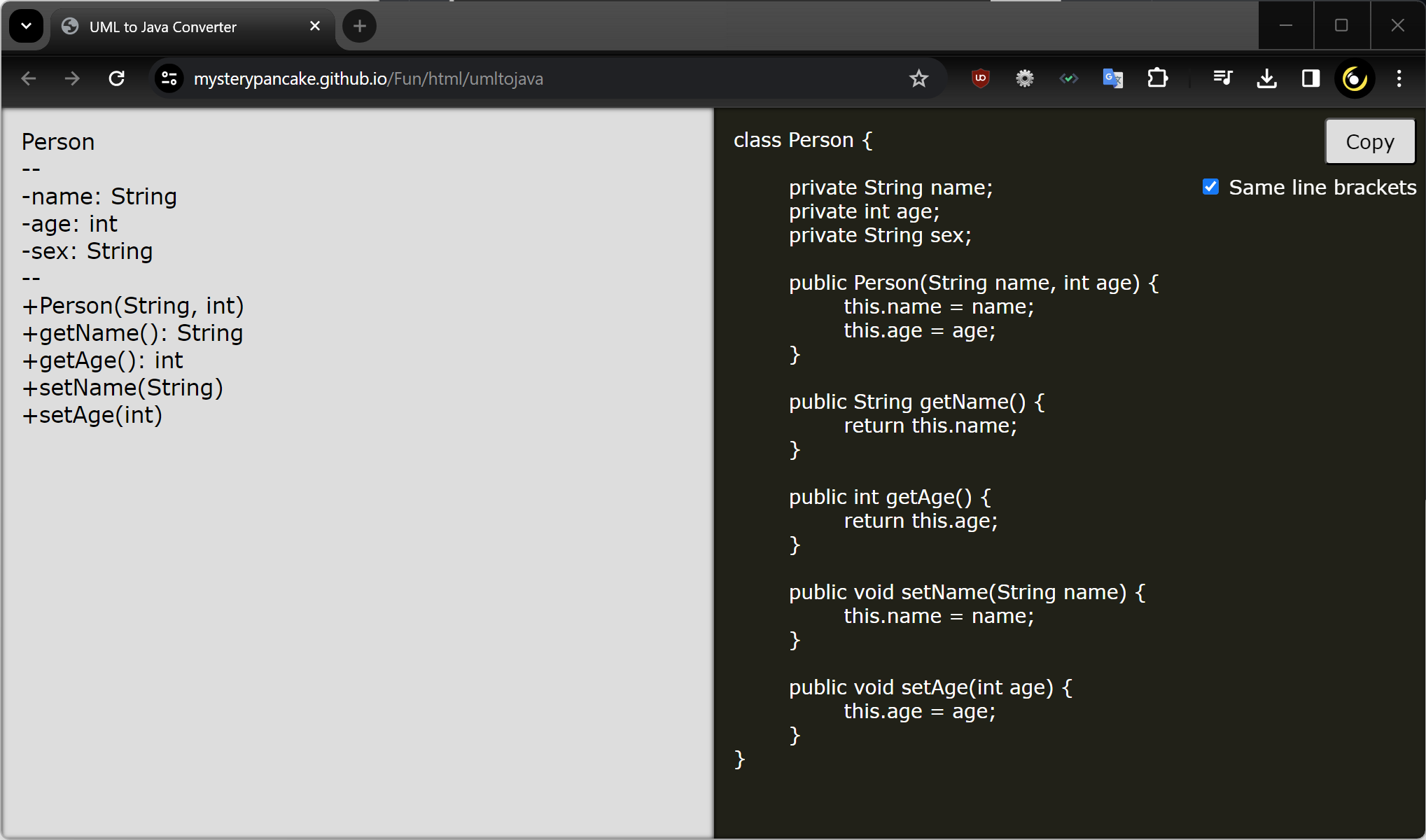Click the green checkmark extension icon
Image resolution: width=1426 pixels, height=840 pixels.
point(1068,78)
